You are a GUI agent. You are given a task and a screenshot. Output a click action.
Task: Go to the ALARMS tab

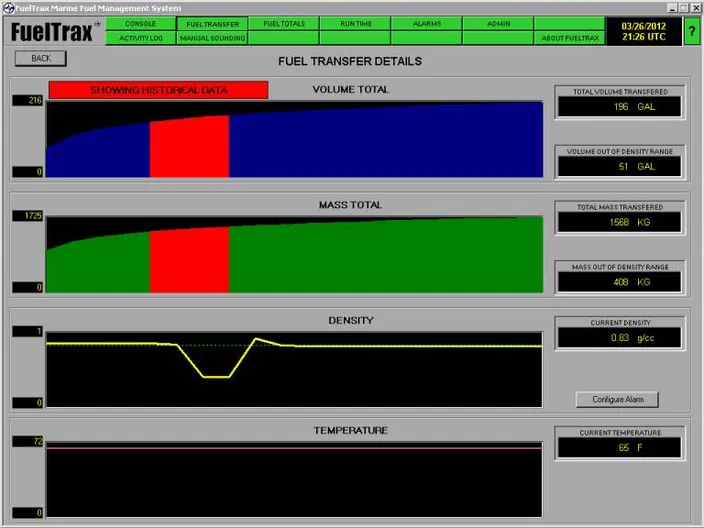427,24
